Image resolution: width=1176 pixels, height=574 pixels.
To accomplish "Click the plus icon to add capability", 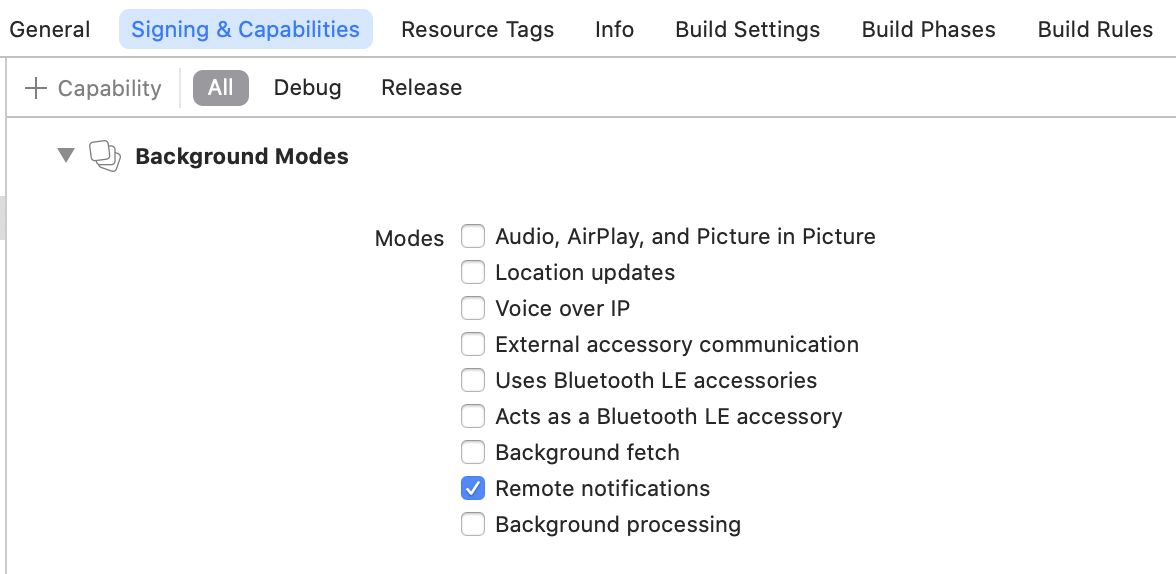I will click(36, 88).
